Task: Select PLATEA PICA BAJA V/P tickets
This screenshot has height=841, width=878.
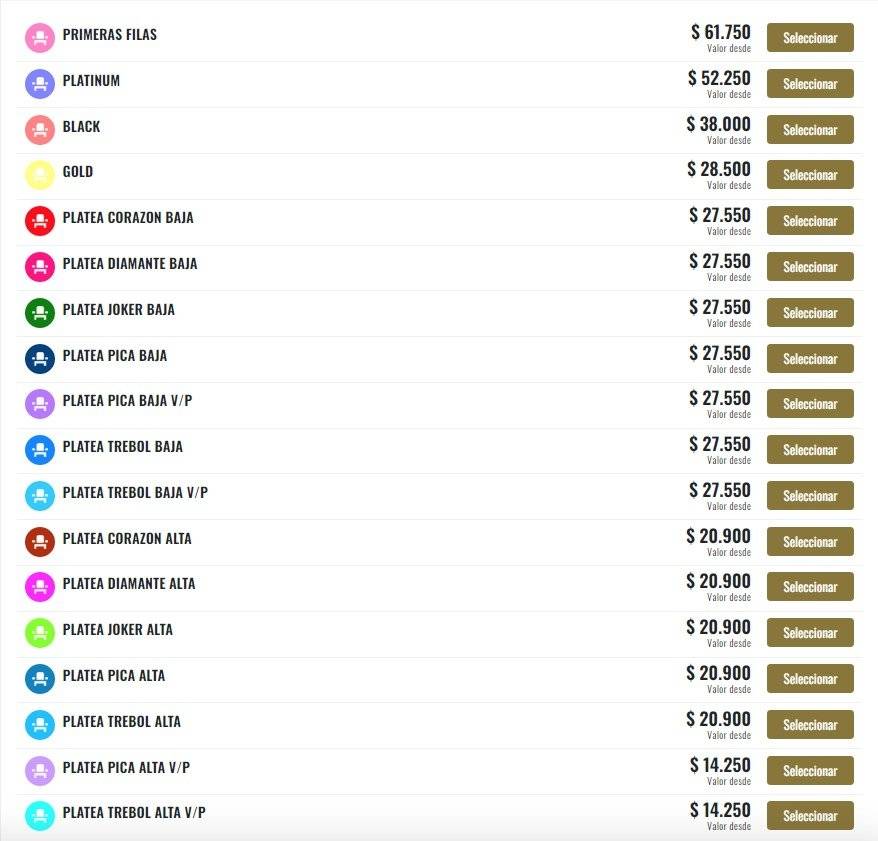Action: (810, 404)
